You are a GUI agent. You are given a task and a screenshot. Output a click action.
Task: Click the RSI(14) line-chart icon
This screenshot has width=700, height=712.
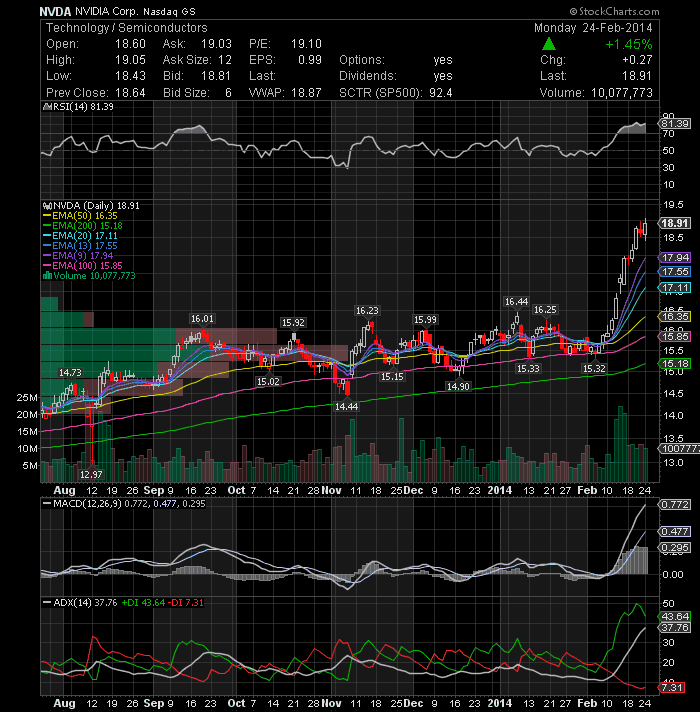[x=47, y=107]
